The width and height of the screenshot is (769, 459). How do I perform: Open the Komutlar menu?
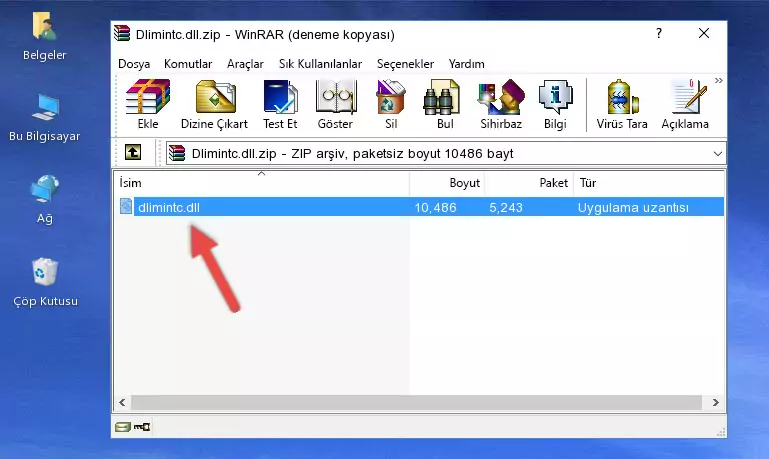click(188, 64)
